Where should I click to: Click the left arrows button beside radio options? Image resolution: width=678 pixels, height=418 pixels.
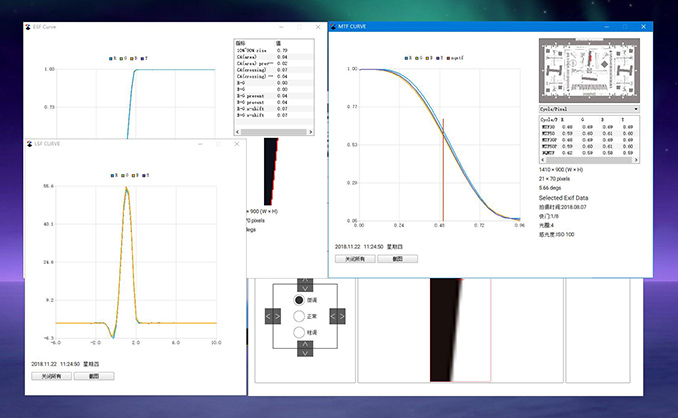tap(272, 316)
